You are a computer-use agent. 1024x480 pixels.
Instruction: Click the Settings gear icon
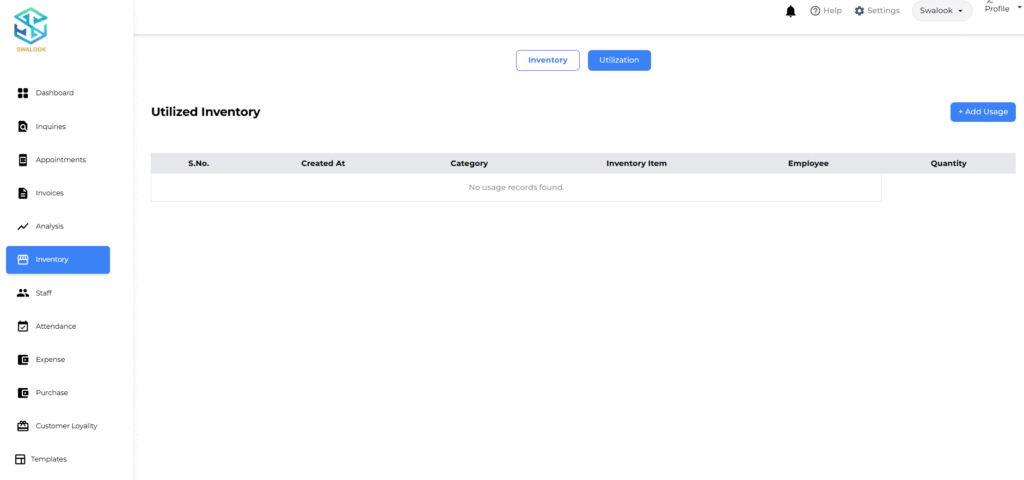point(859,11)
